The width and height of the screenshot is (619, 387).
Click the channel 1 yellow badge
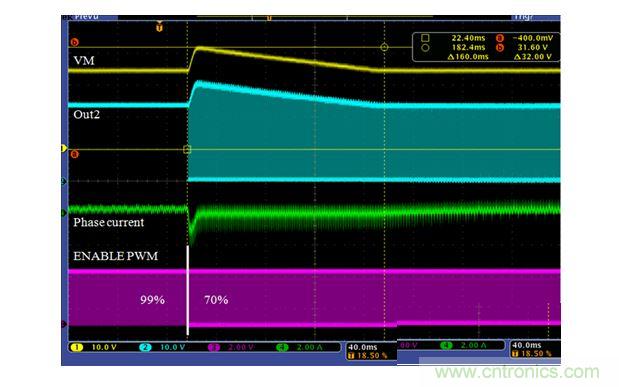coord(77,347)
